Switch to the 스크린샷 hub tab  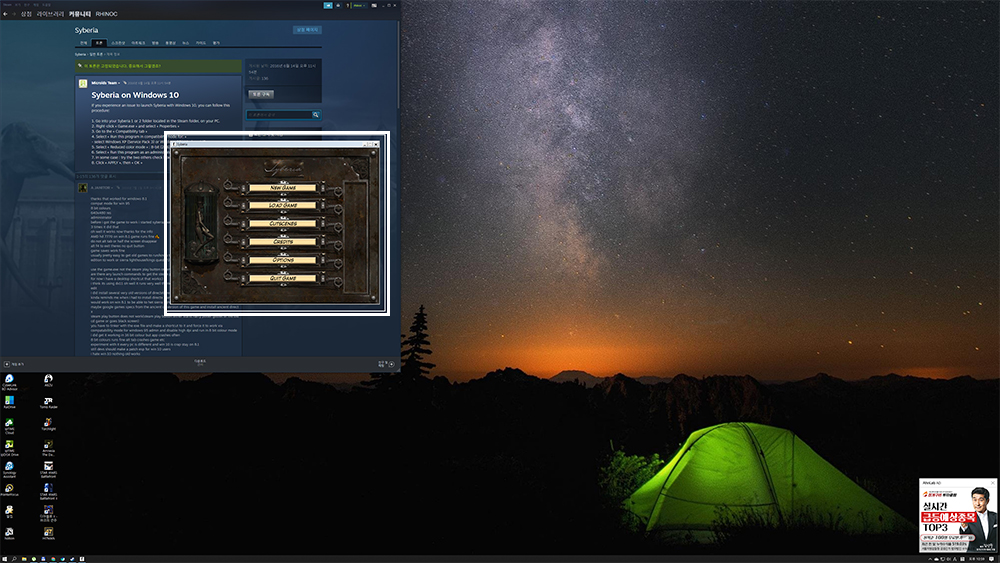coord(118,43)
